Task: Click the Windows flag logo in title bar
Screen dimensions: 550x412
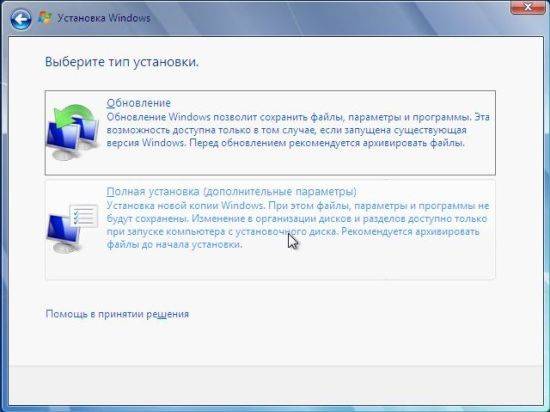Action: [45, 18]
